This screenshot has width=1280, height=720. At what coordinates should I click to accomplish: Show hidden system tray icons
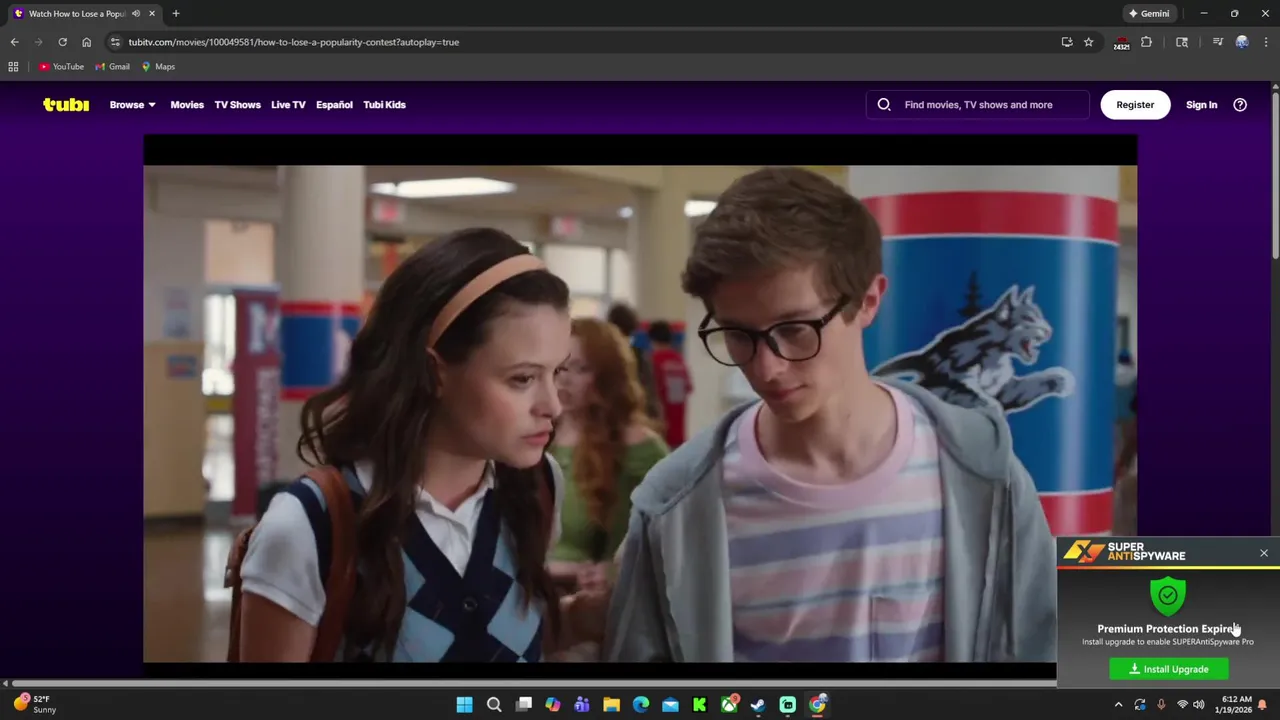[x=1118, y=705]
